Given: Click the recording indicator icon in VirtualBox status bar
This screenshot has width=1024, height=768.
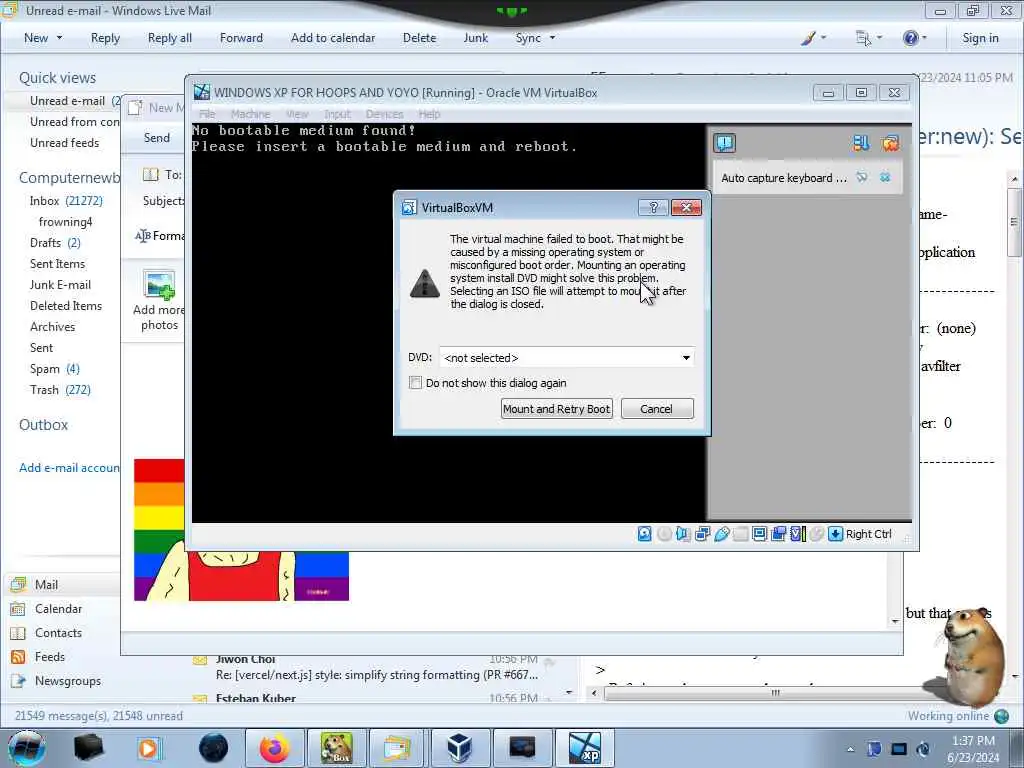Looking at the screenshot, I should (778, 534).
